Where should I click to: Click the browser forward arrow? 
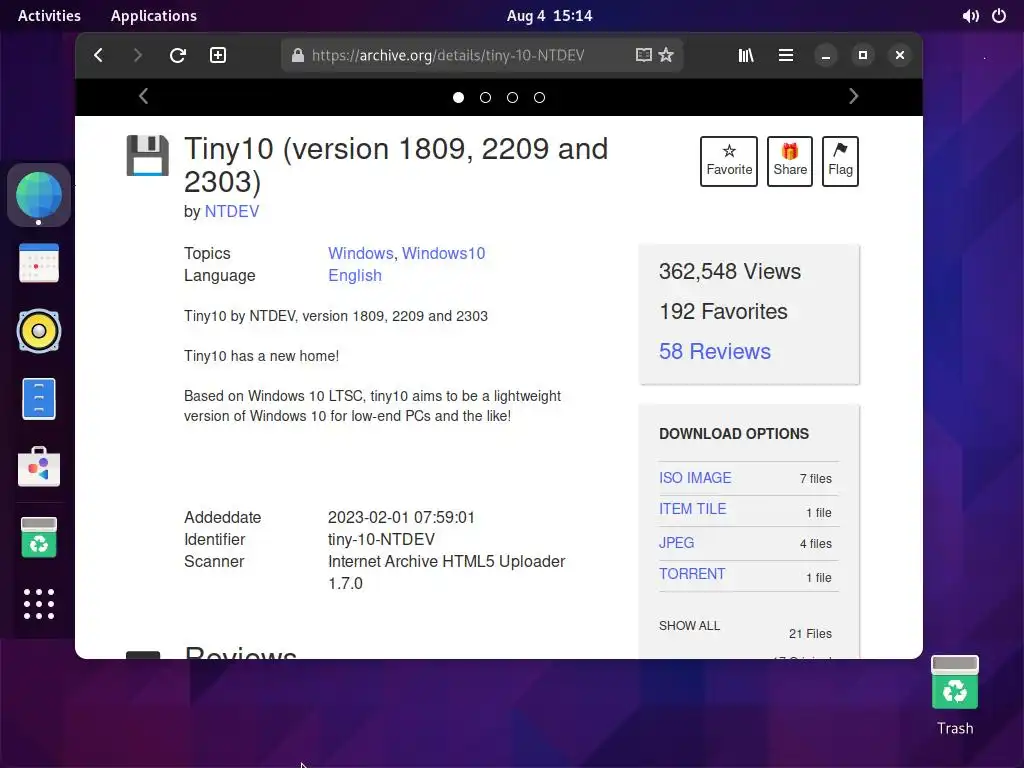pos(137,56)
